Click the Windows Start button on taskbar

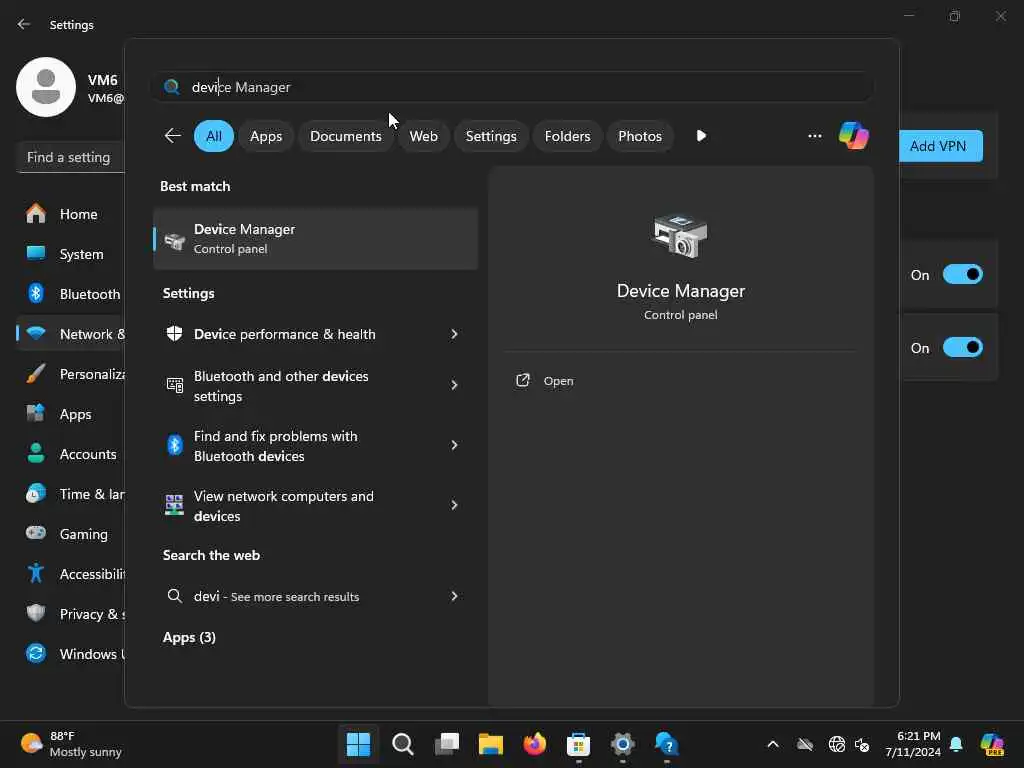pos(359,744)
